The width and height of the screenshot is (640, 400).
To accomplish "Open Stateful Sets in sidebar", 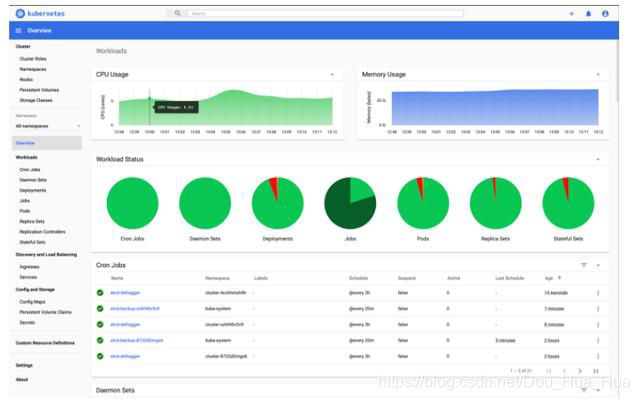I will tap(33, 242).
